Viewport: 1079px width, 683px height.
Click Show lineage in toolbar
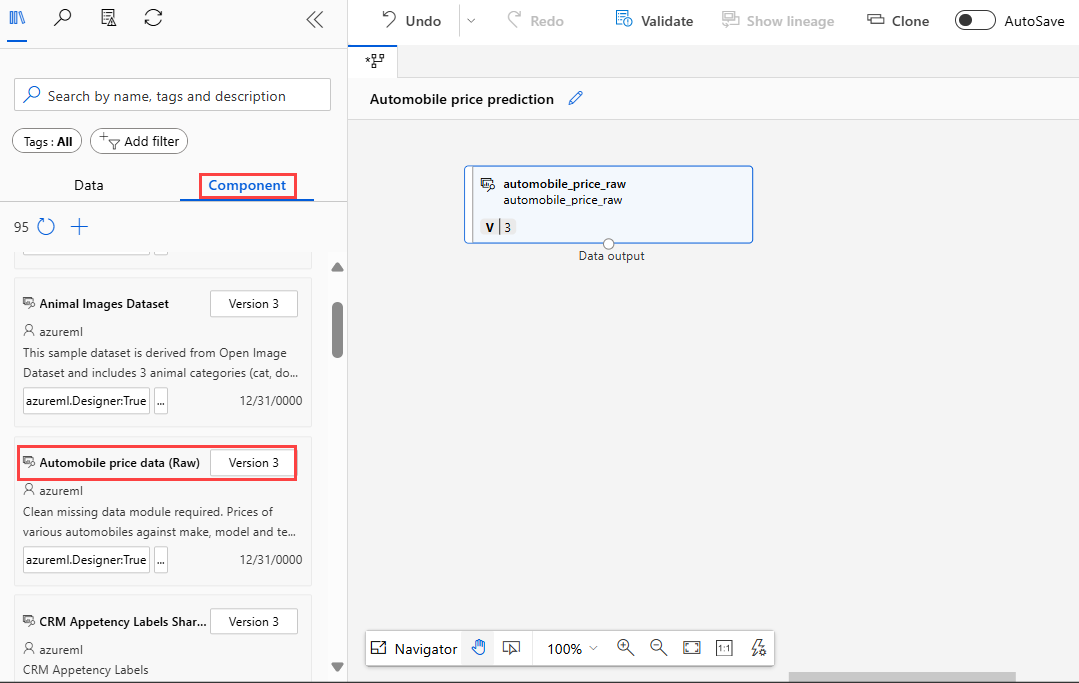(778, 21)
